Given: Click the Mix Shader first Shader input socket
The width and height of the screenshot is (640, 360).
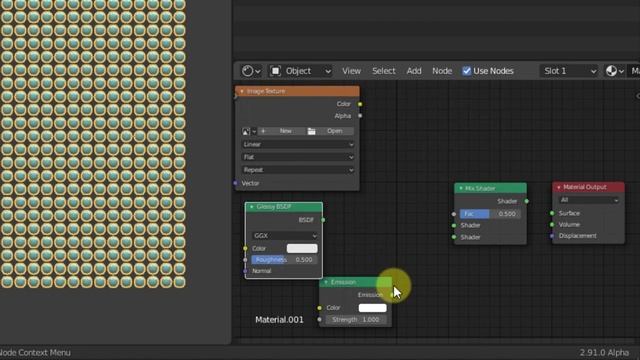Looking at the screenshot, I should tap(454, 225).
